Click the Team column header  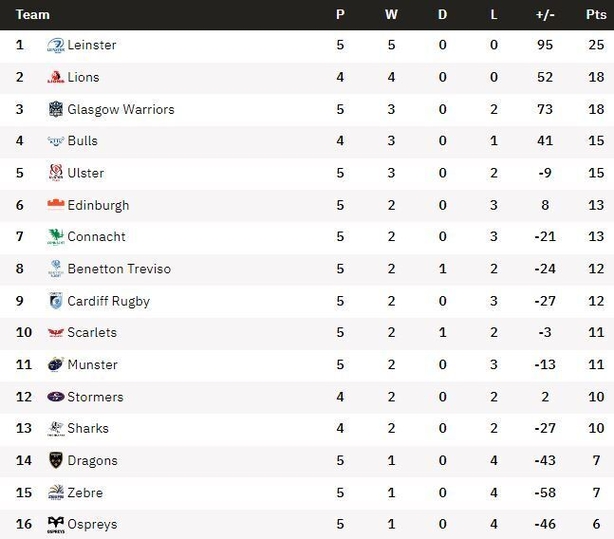(x=33, y=14)
